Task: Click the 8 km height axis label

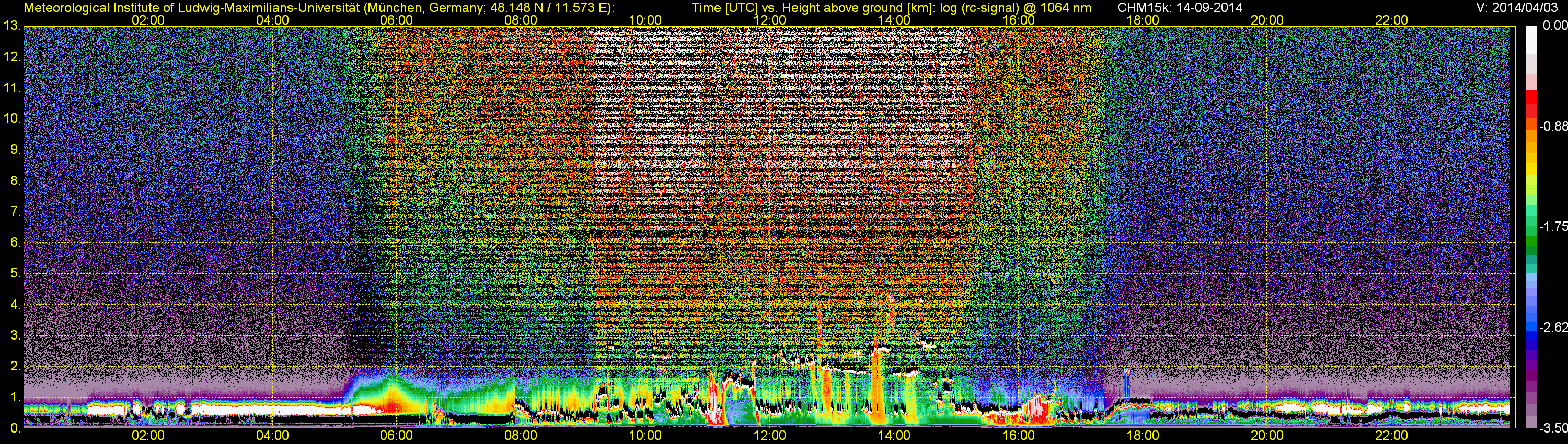Action: [15, 181]
